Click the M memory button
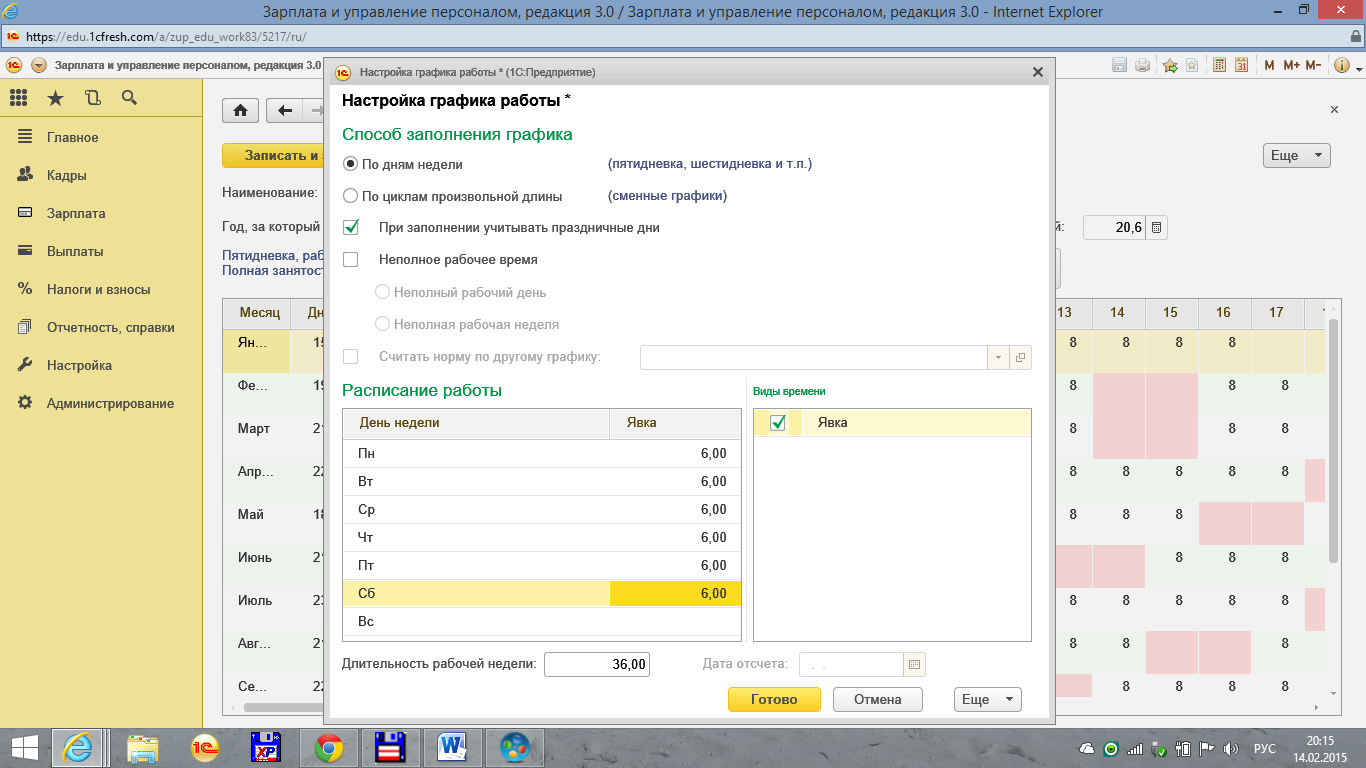Image resolution: width=1366 pixels, height=768 pixels. [1269, 65]
